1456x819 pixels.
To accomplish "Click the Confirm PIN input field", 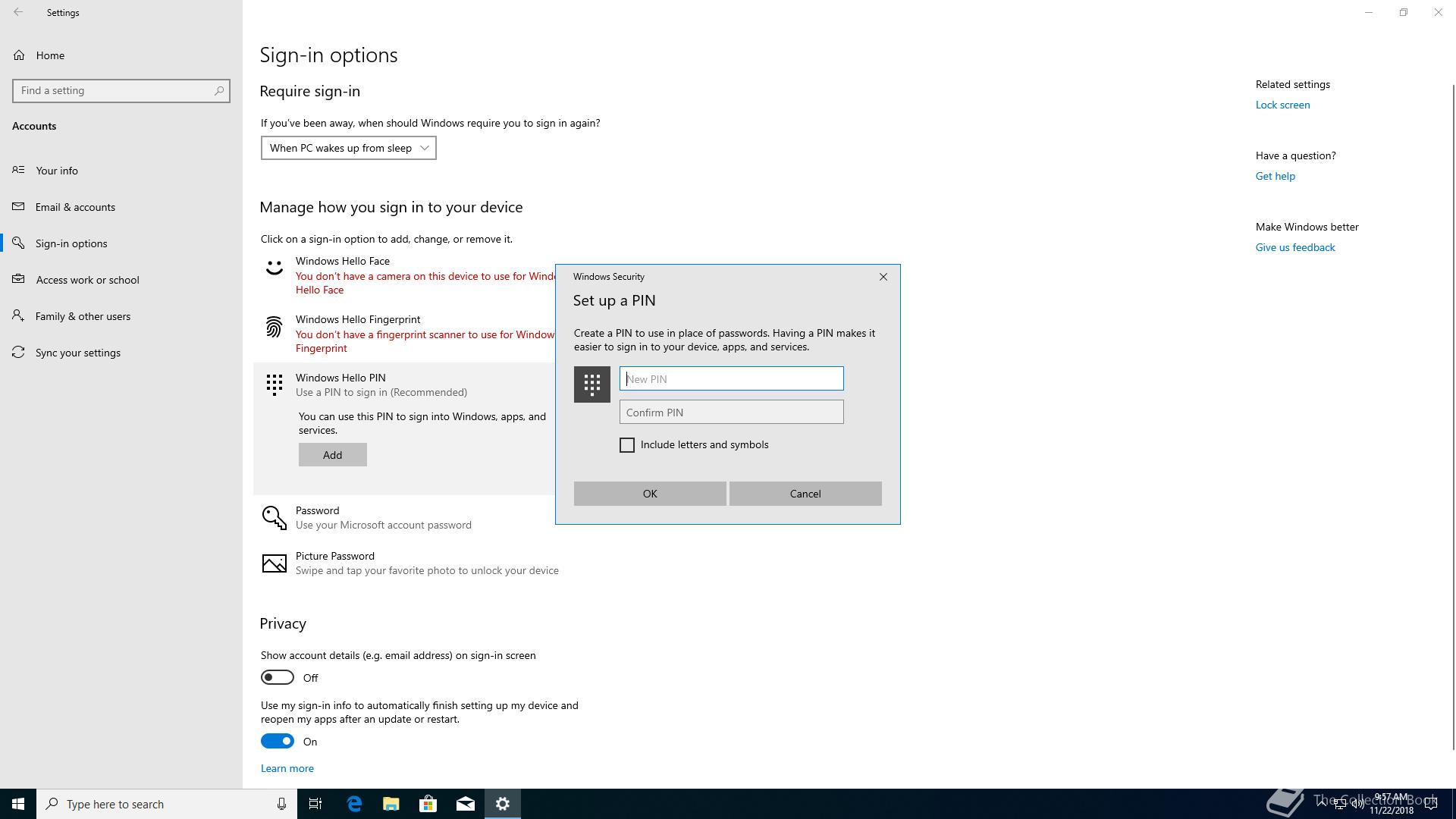I will tap(732, 412).
